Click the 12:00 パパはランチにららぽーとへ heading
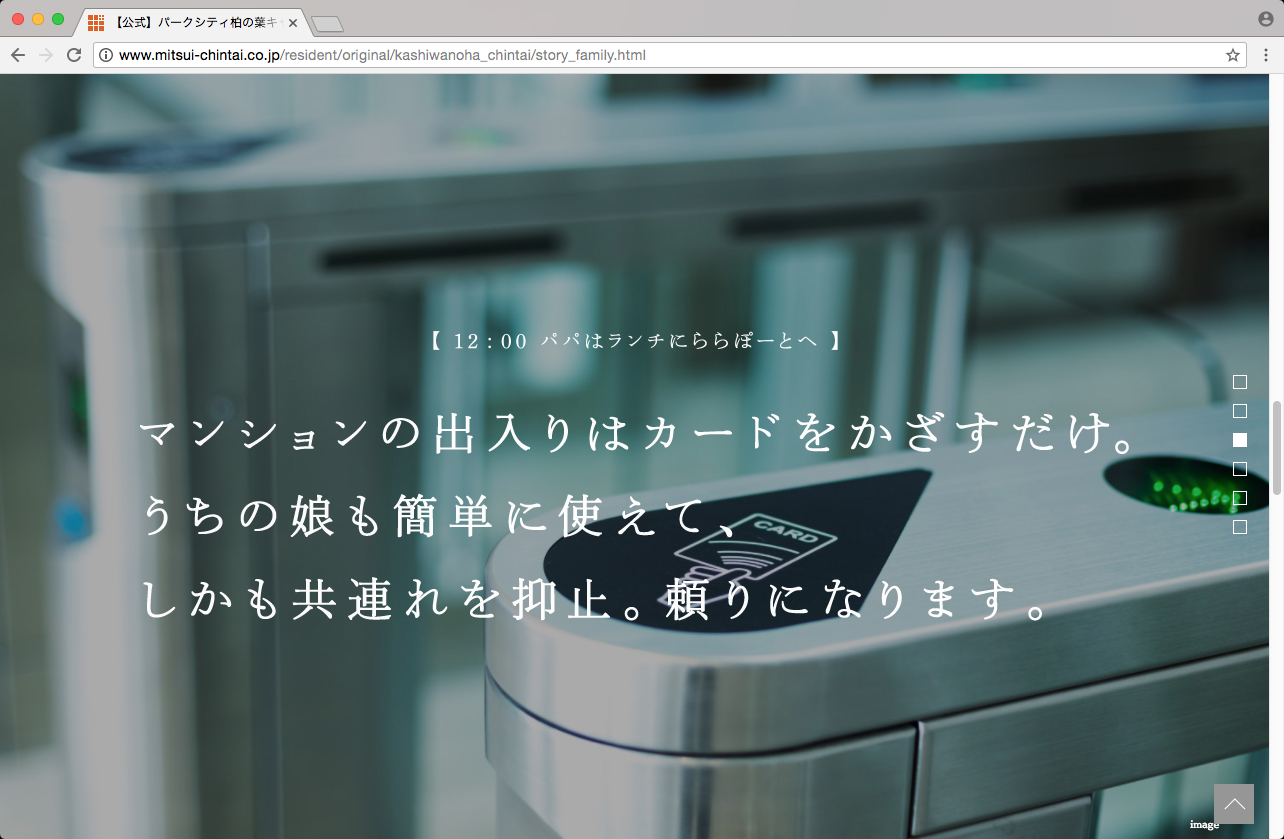The image size is (1284, 839). pyautogui.click(x=635, y=341)
